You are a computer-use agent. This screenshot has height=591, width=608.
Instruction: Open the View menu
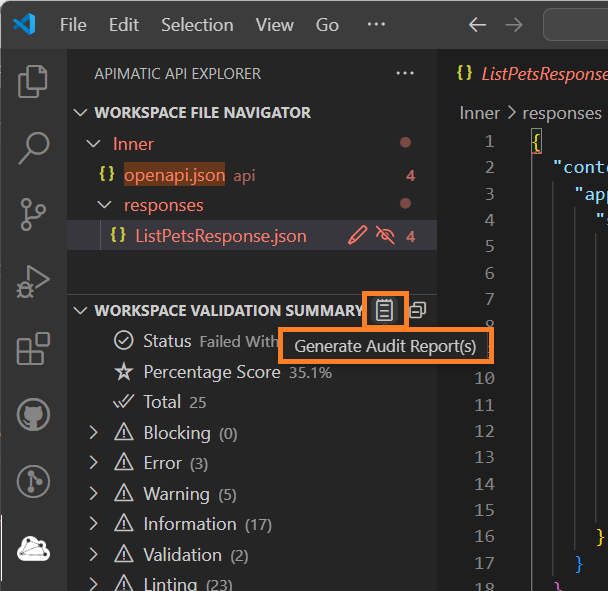275,25
